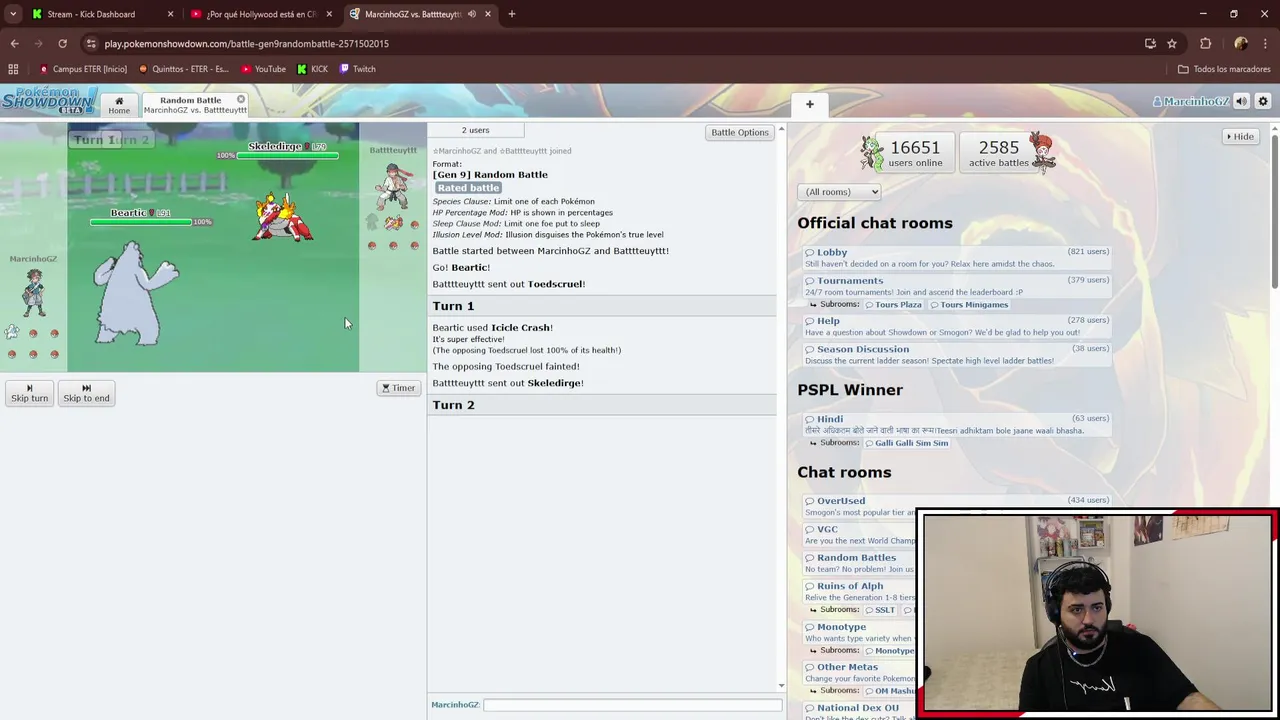Image resolution: width=1280 pixels, height=720 pixels.
Task: Click fainted Toedscruel team icon
Action: click(x=372, y=222)
